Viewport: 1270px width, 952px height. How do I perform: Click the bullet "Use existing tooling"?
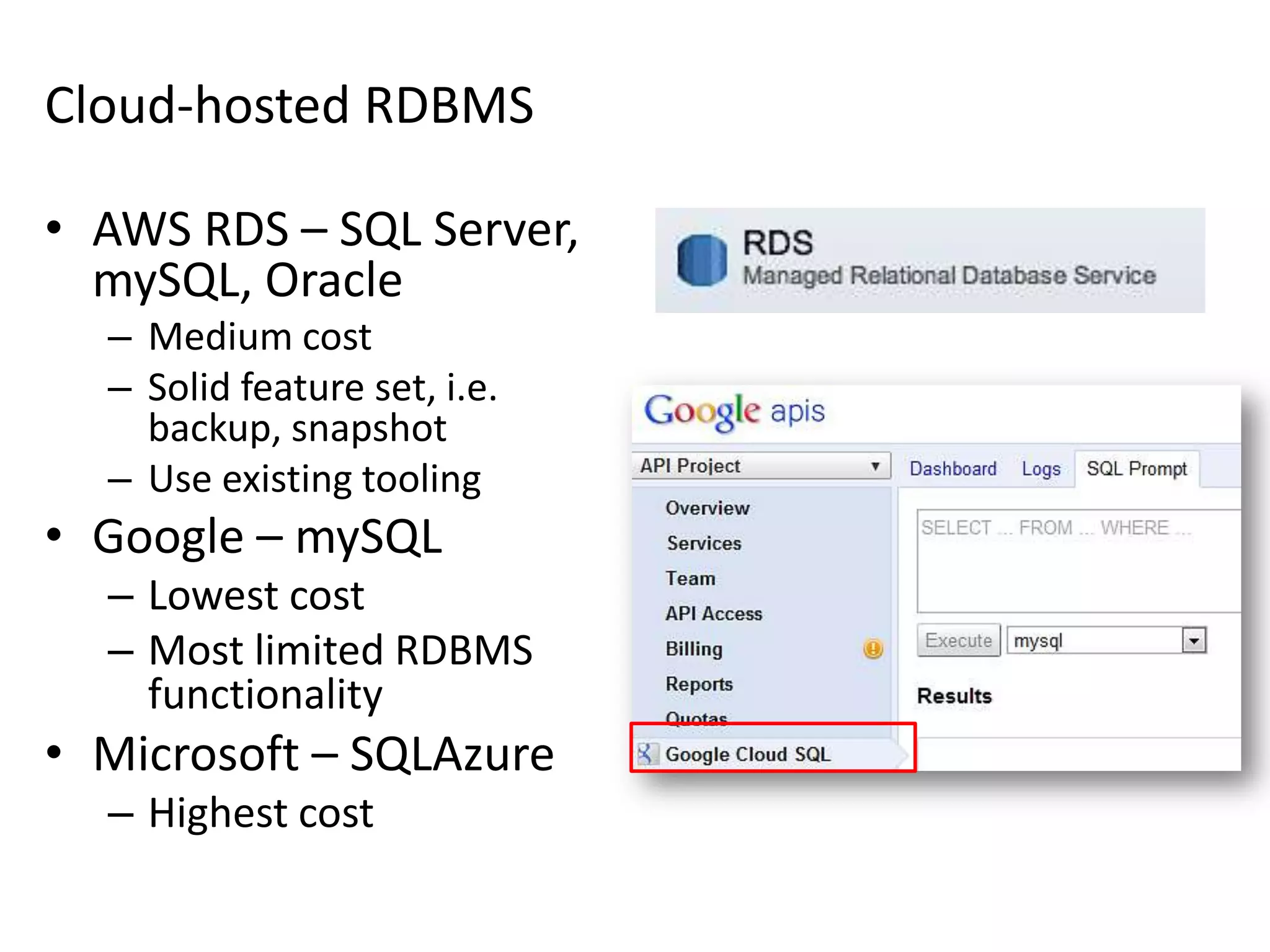(315, 479)
